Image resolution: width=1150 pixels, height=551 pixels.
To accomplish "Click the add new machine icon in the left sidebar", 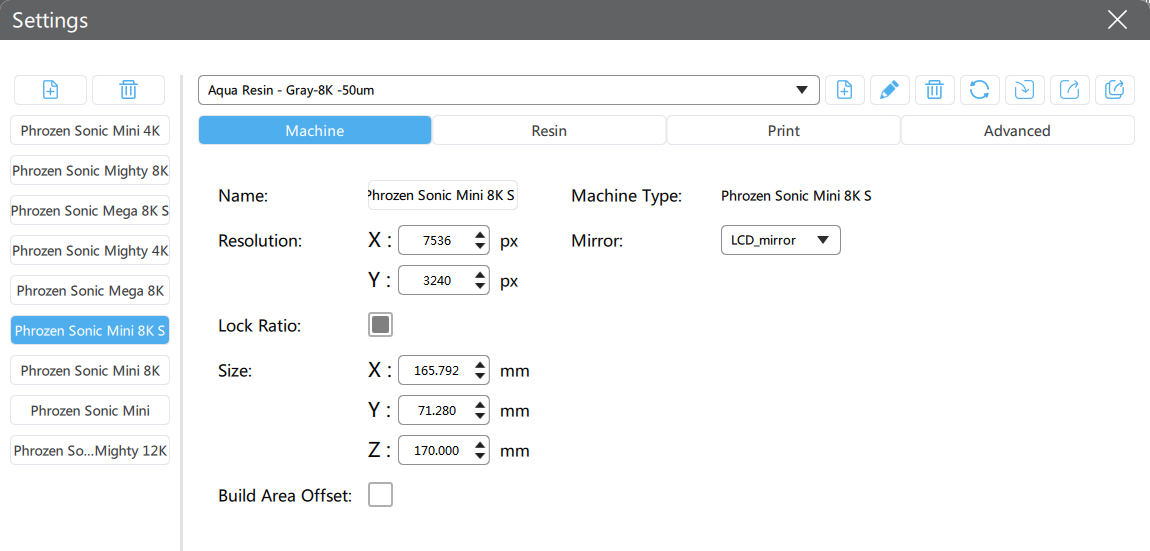I will (x=50, y=90).
